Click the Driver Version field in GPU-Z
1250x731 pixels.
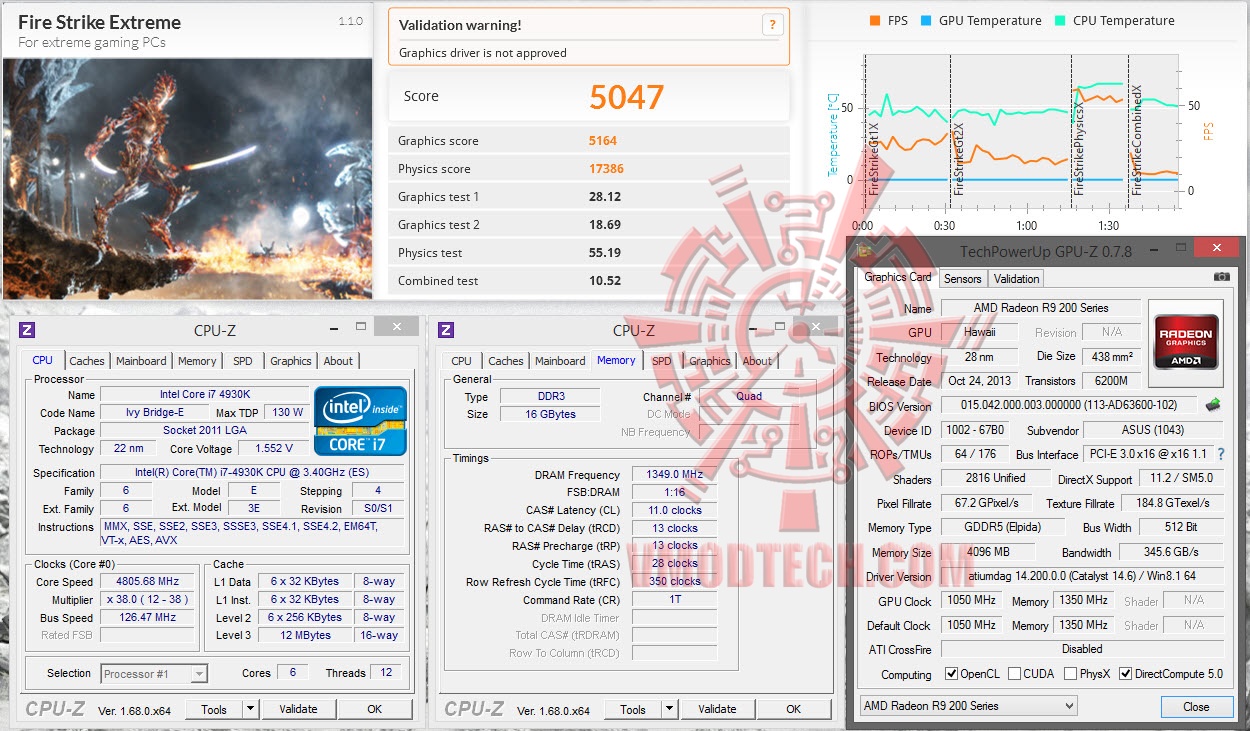(x=1083, y=576)
